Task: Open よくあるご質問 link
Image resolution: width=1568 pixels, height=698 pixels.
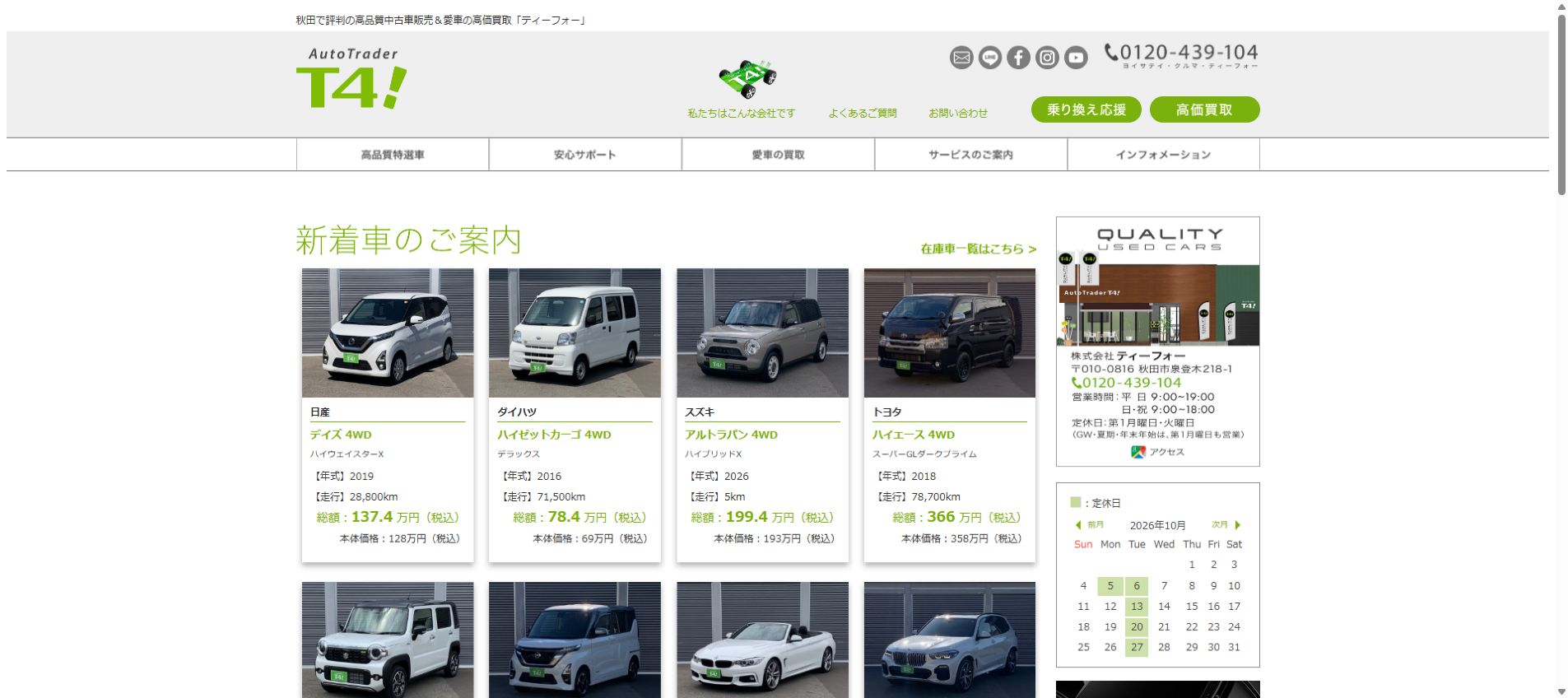Action: coord(863,114)
